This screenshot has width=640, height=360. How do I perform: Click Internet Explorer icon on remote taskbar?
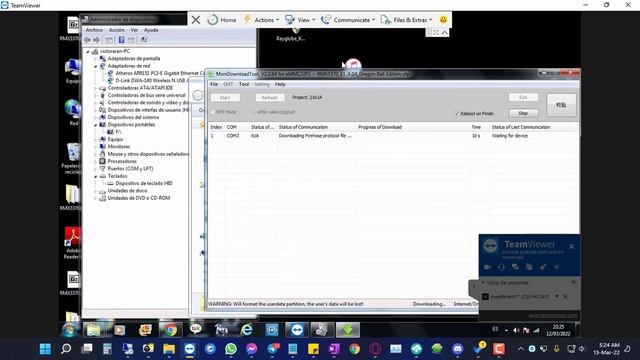coord(247,330)
